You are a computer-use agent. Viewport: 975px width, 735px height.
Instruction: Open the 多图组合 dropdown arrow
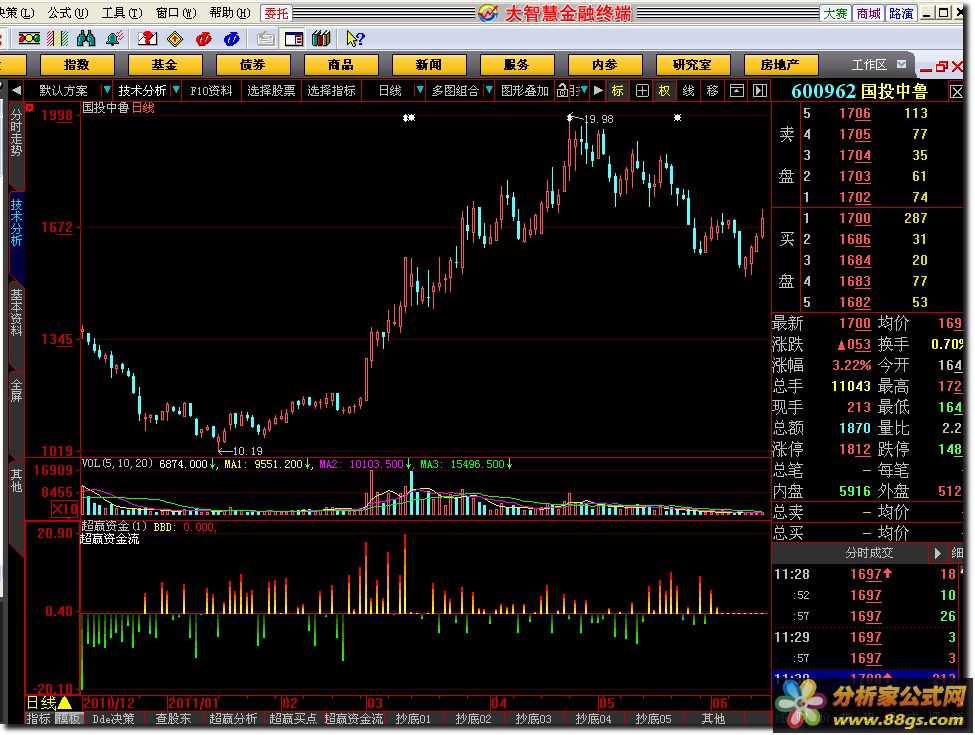click(489, 91)
